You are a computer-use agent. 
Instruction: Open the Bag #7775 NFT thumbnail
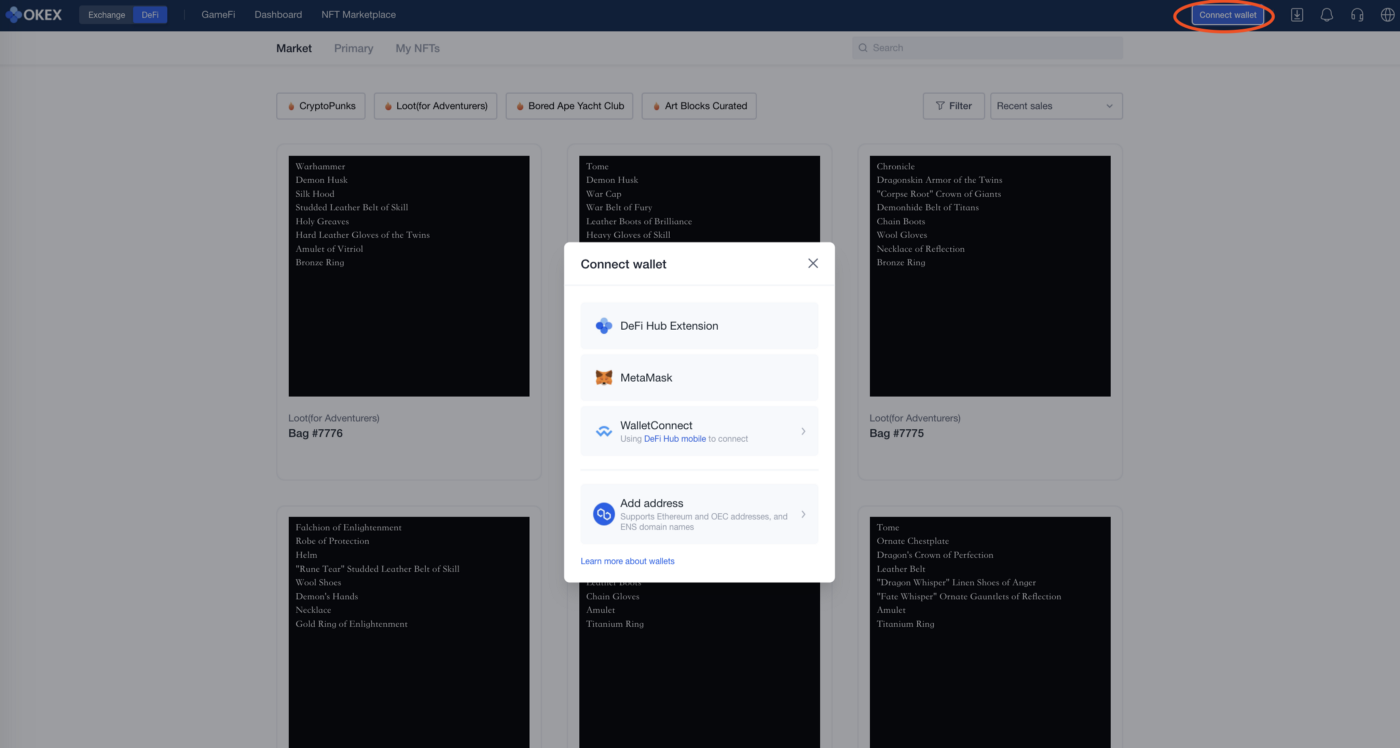pyautogui.click(x=990, y=276)
